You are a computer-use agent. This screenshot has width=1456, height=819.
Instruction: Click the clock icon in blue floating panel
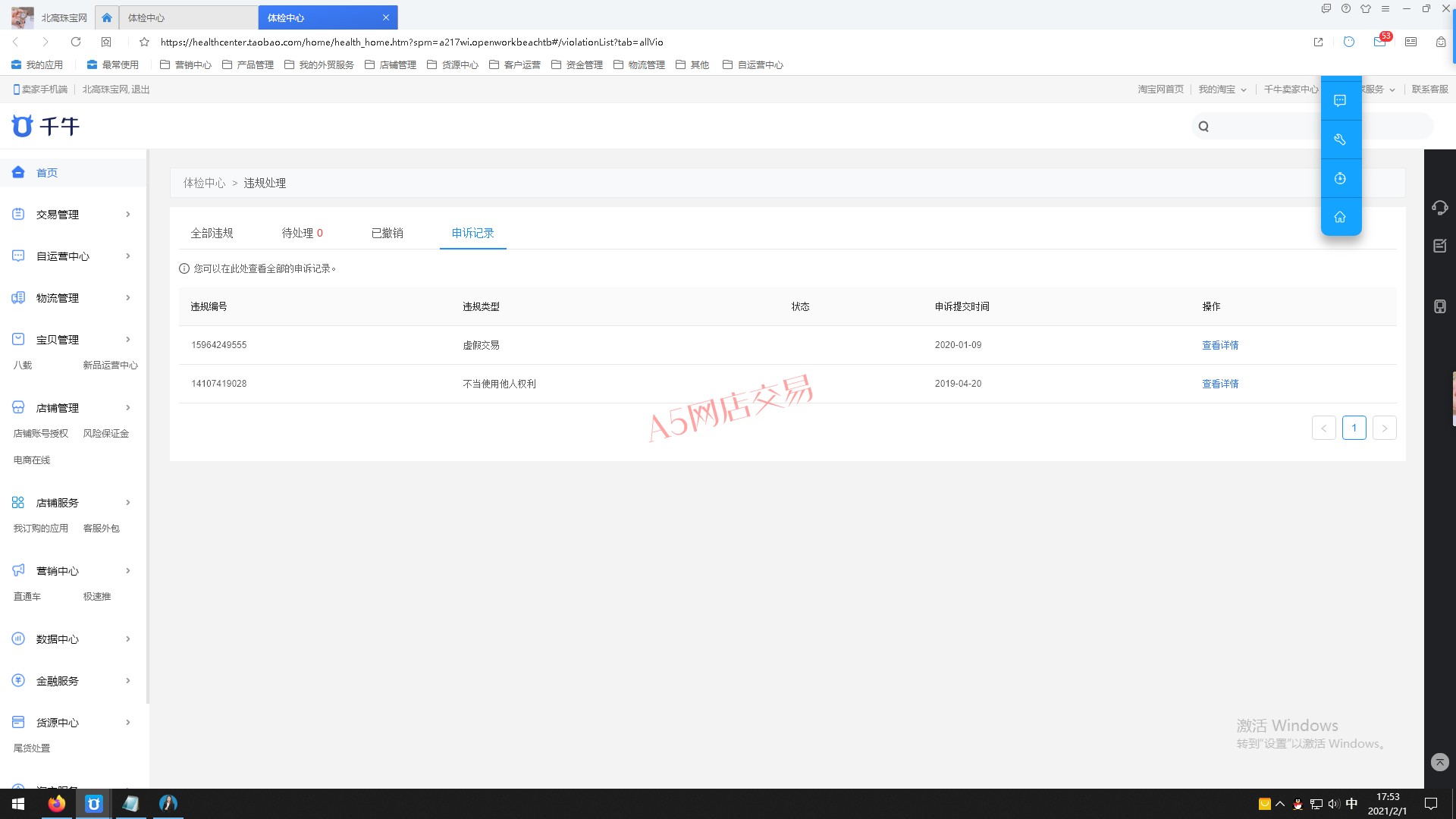coord(1340,178)
